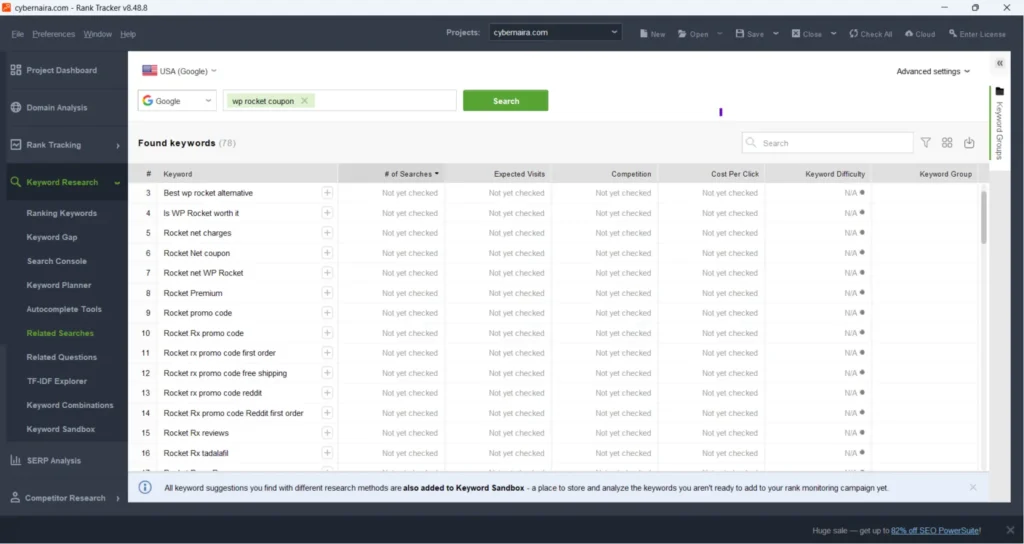Click the export download icon

[x=969, y=142]
